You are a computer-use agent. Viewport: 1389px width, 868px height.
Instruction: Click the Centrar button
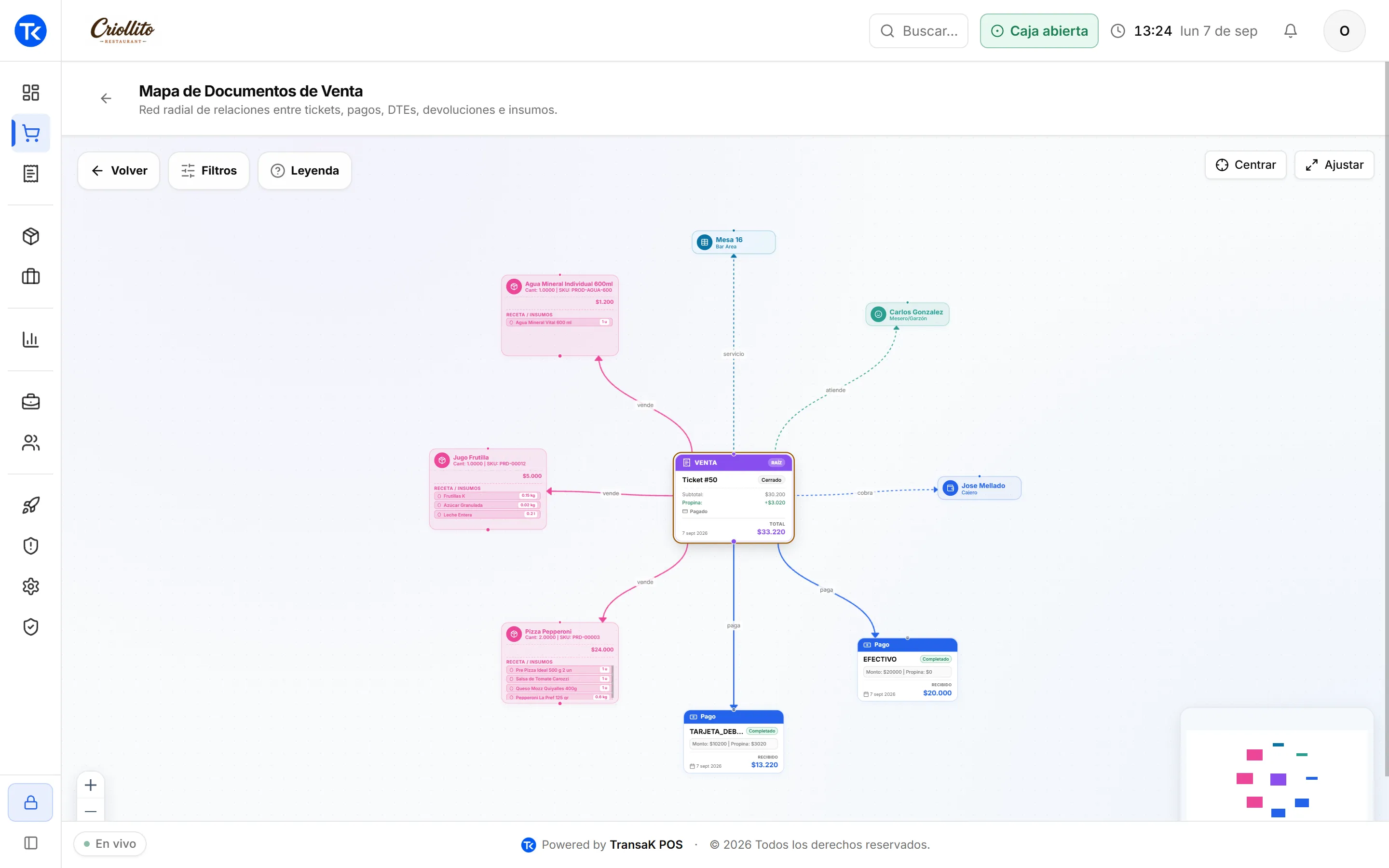tap(1245, 165)
